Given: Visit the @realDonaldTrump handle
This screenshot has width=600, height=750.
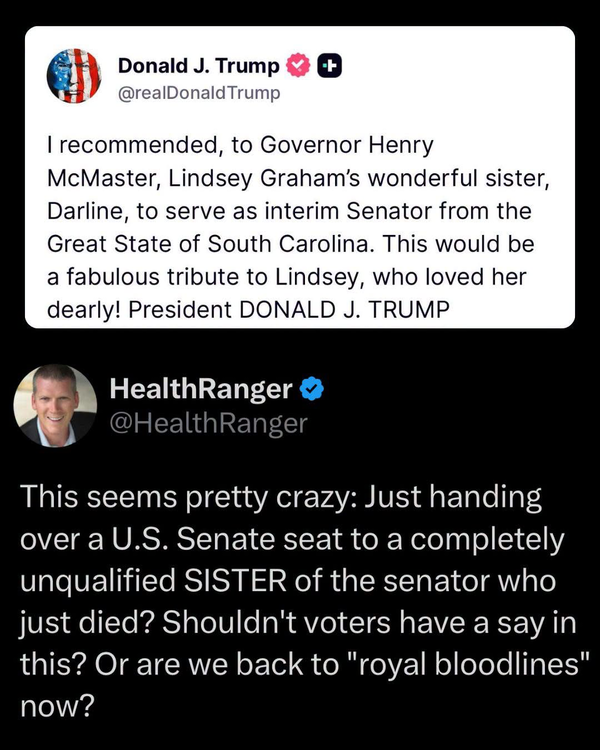Looking at the screenshot, I should coord(199,92).
